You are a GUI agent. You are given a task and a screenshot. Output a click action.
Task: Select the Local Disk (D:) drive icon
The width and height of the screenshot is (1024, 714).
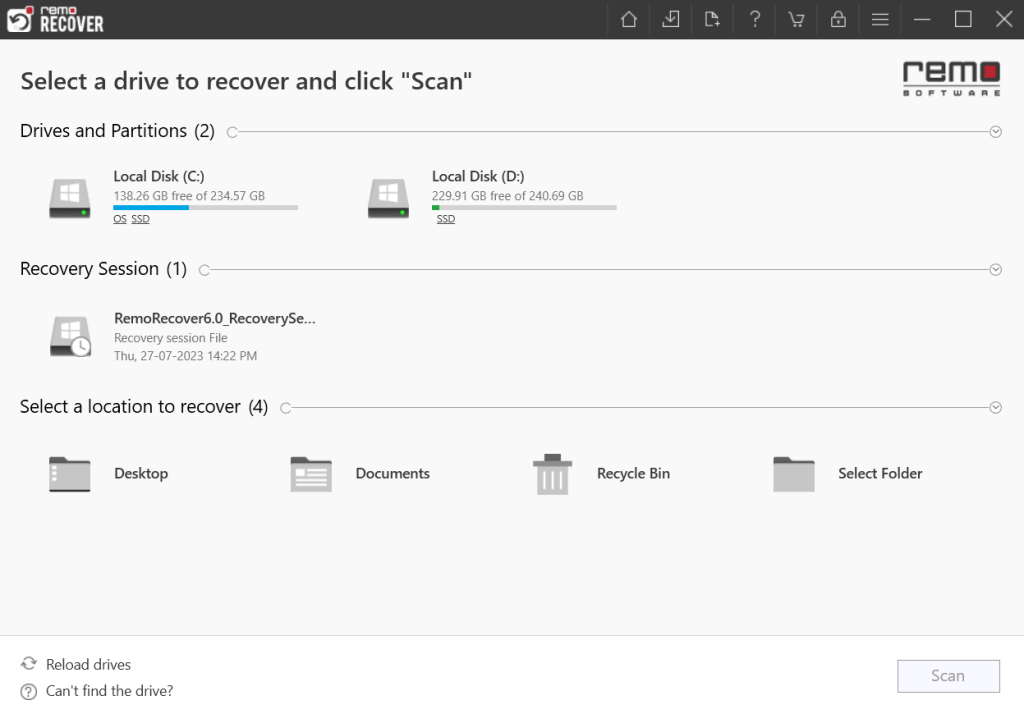click(x=388, y=199)
